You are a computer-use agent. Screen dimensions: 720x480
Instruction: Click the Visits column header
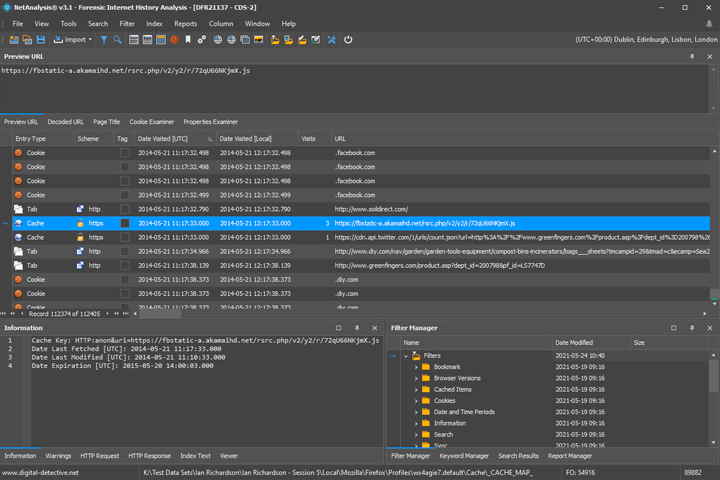(x=315, y=139)
